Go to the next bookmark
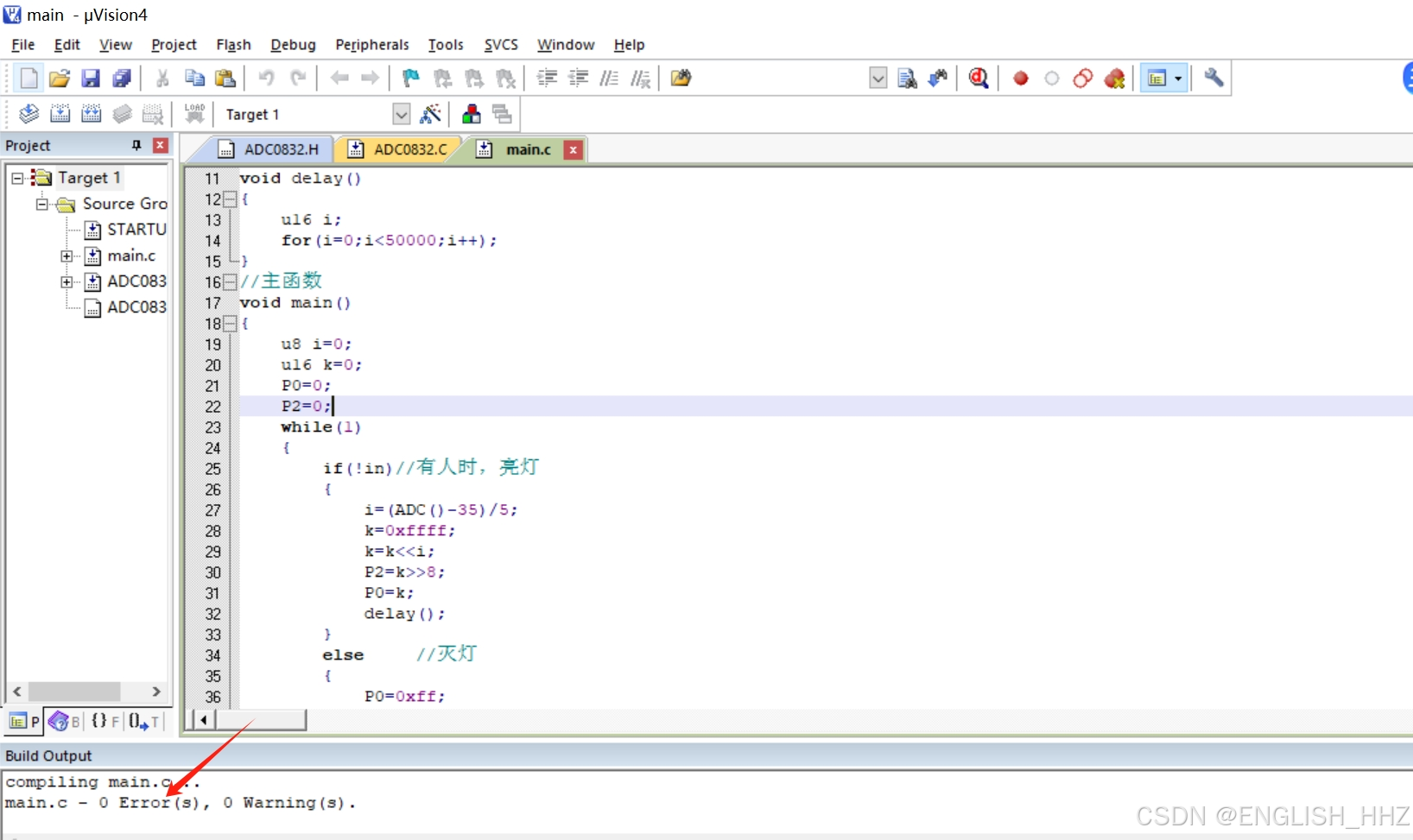Screen dimensions: 1413x840 [474, 79]
